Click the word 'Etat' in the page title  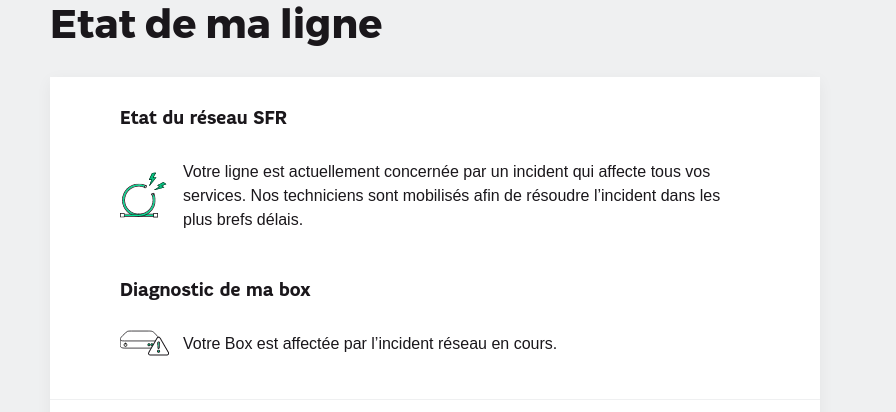[x=93, y=25]
